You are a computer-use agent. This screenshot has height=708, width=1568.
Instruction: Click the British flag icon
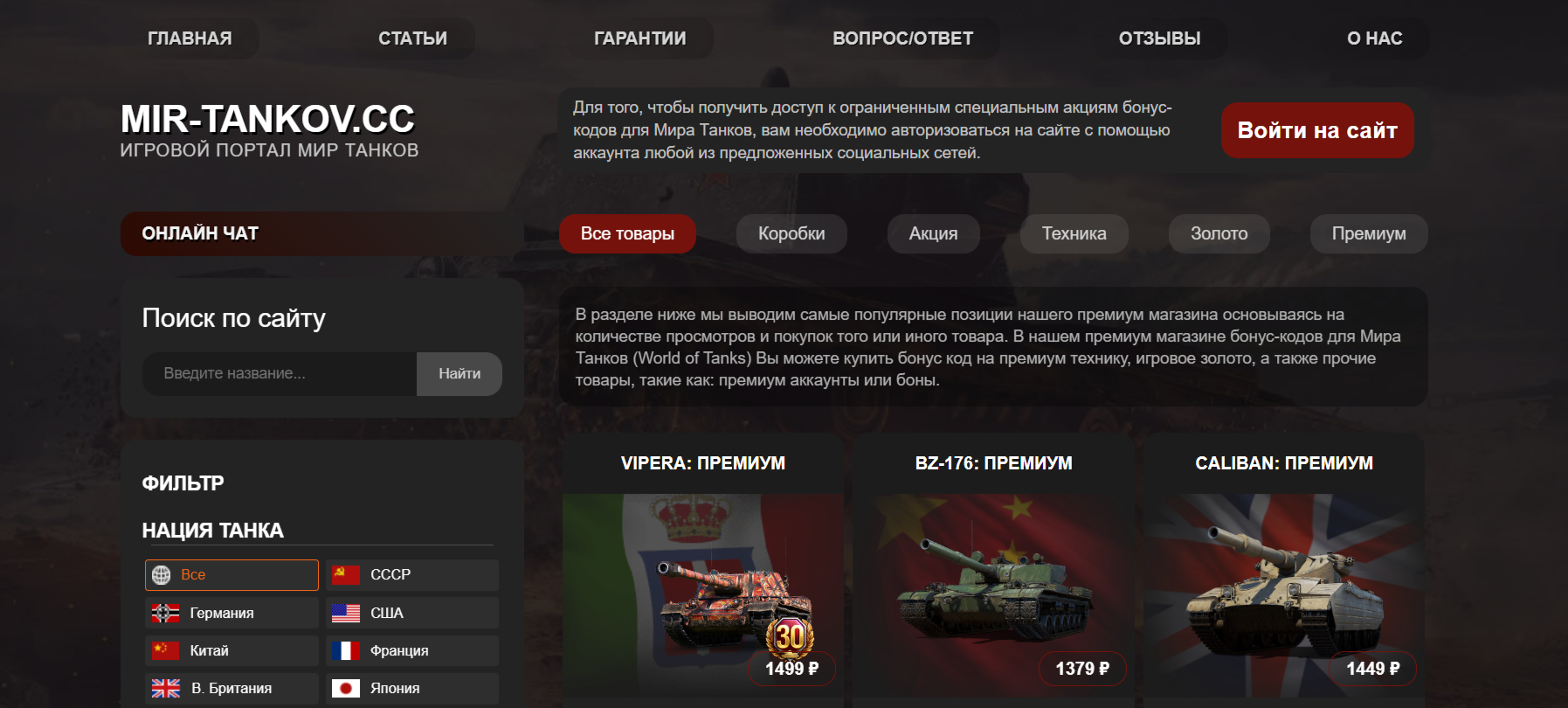point(165,689)
